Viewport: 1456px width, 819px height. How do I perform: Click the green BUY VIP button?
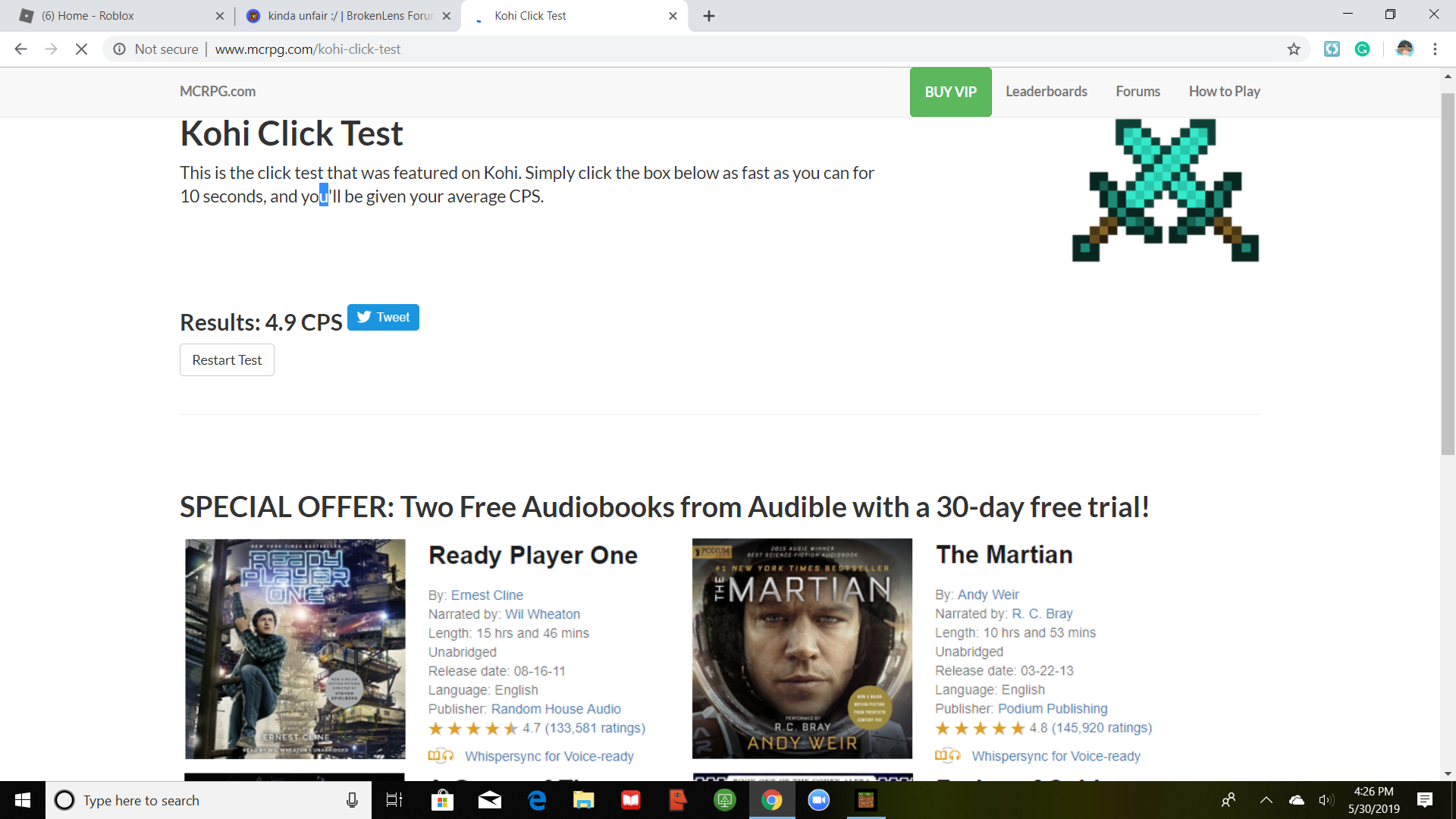point(950,92)
